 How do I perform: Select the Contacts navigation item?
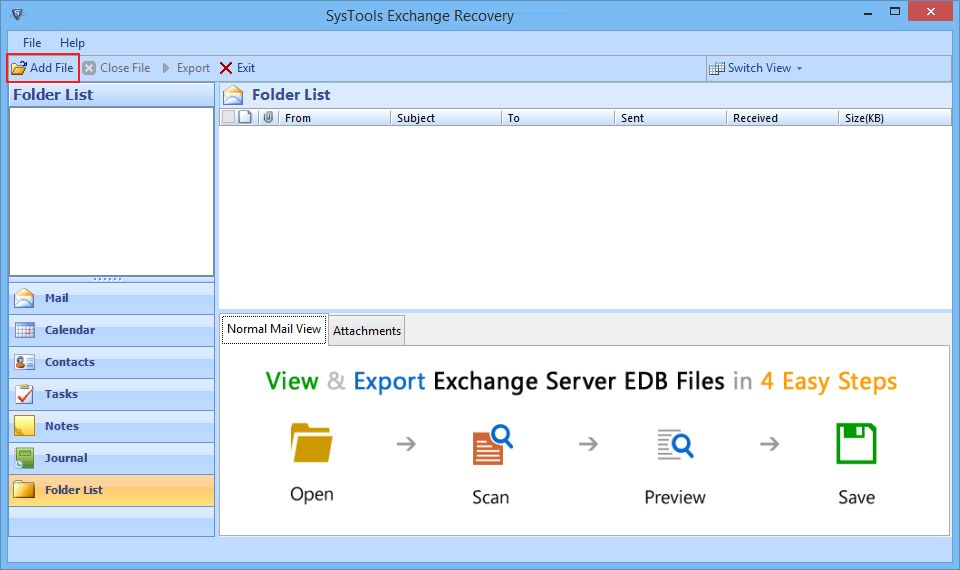111,362
